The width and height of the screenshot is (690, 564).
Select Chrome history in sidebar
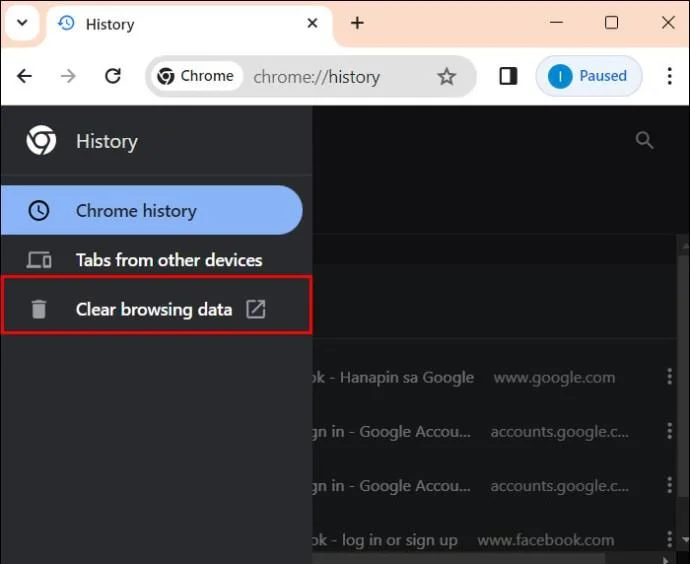[151, 210]
